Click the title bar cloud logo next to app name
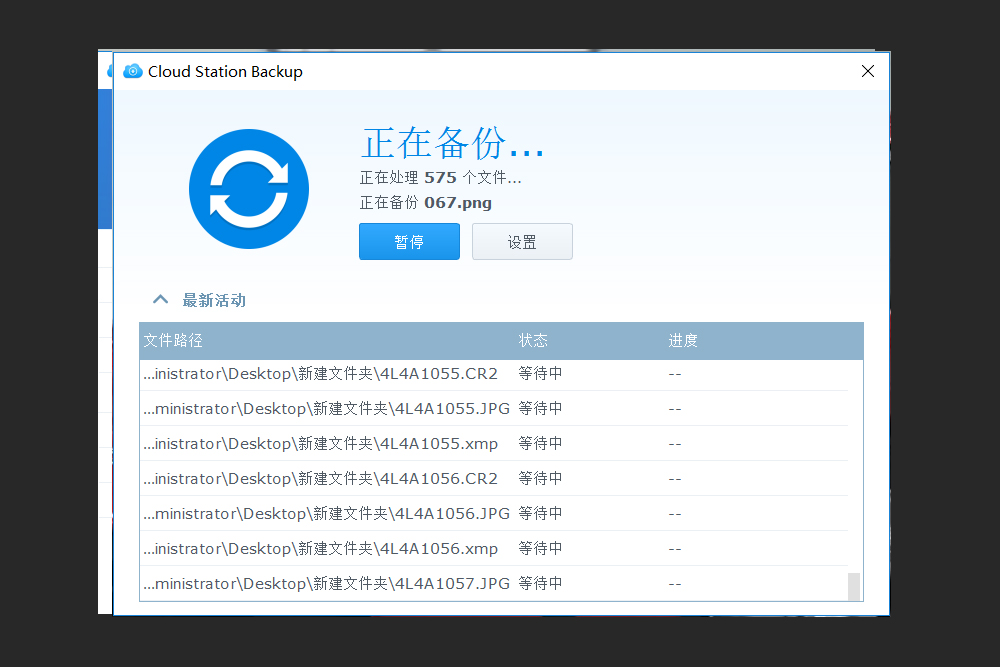This screenshot has width=1000, height=667. tap(132, 71)
